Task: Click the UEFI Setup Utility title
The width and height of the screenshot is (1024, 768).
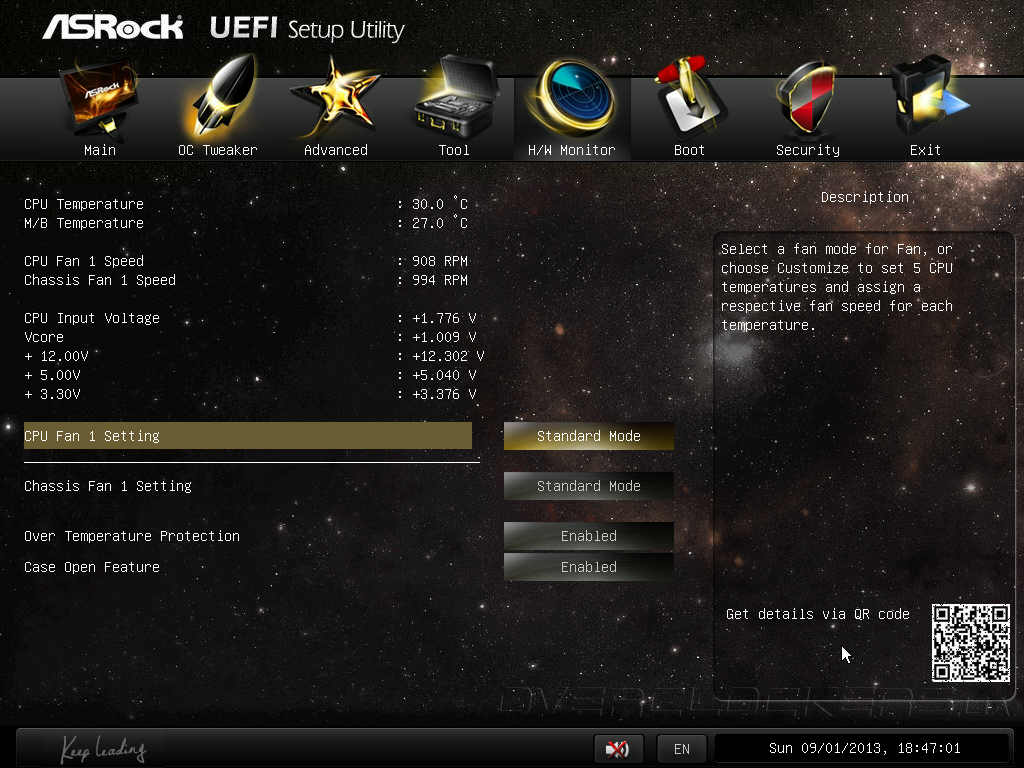Action: [x=307, y=29]
